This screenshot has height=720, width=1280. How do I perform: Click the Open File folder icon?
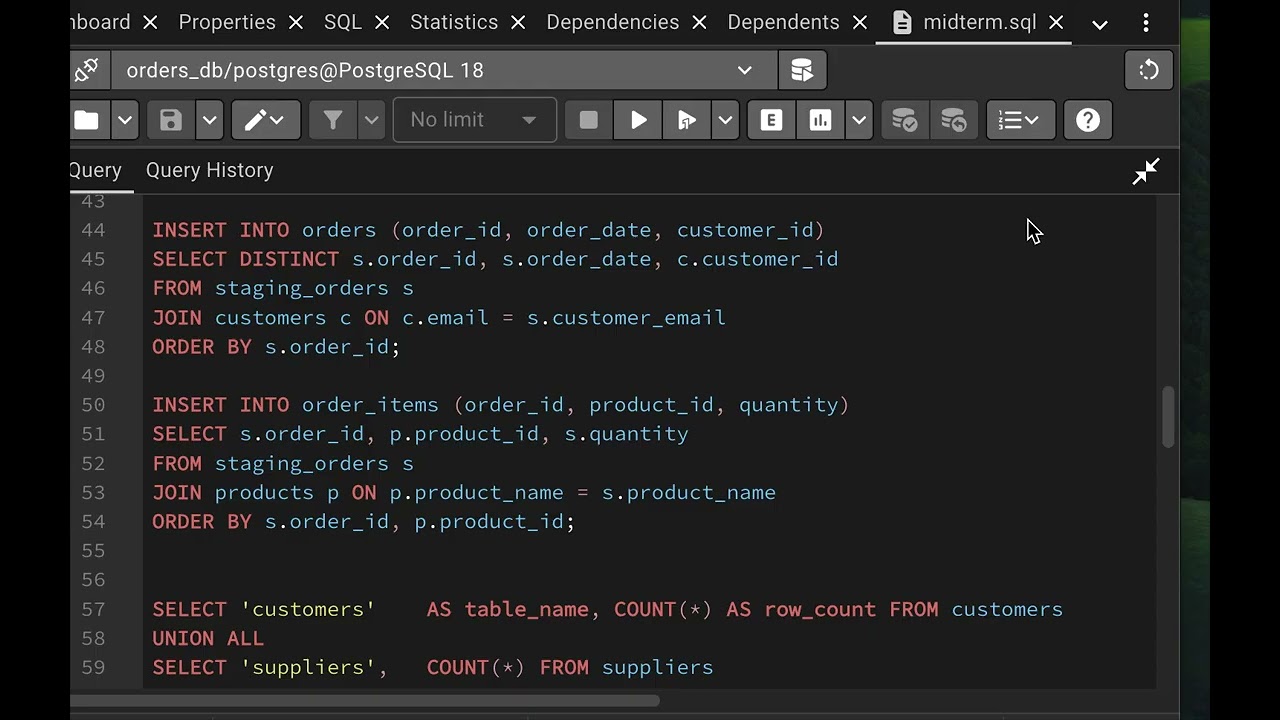(87, 120)
